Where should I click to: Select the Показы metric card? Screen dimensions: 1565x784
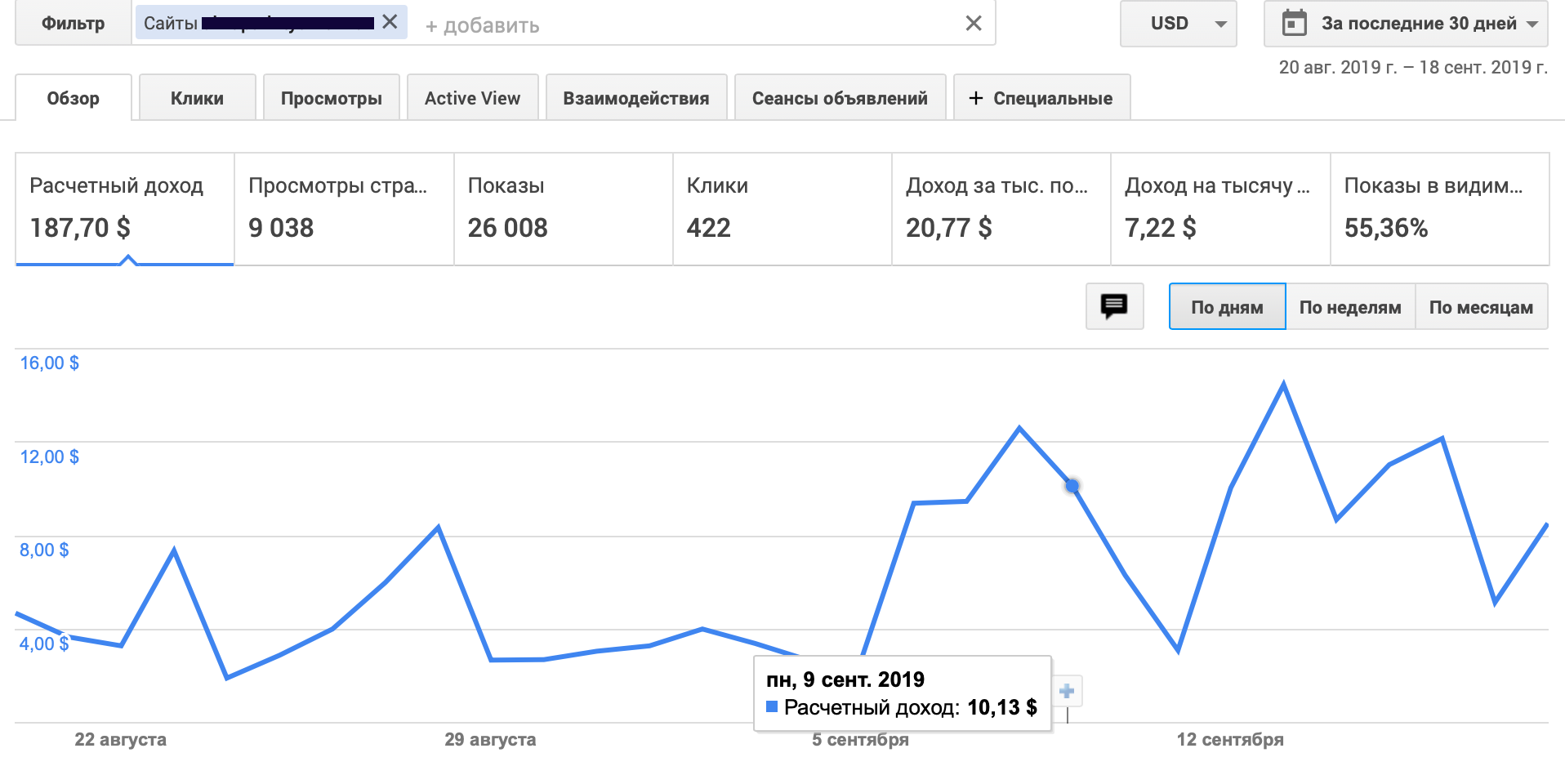(563, 208)
